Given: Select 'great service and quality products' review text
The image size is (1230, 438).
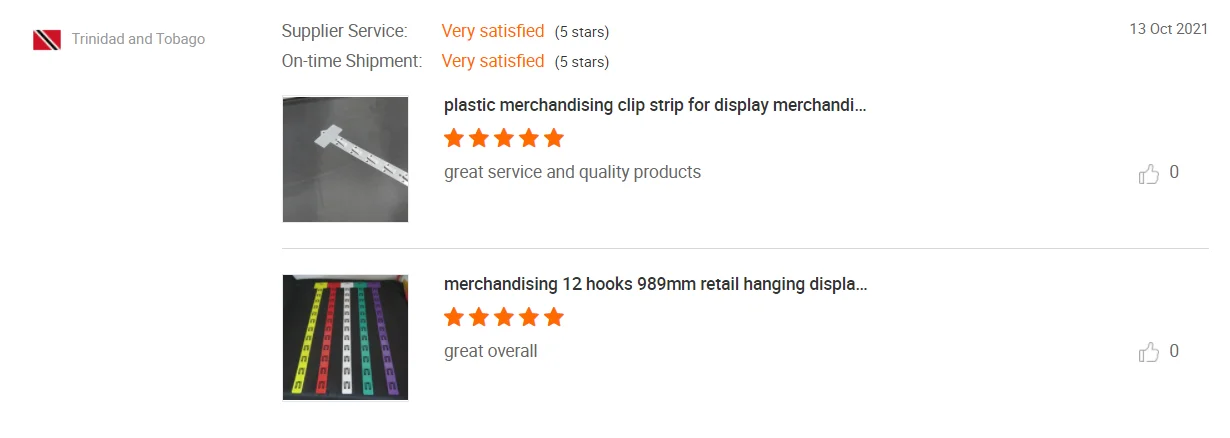Looking at the screenshot, I should [x=572, y=172].
